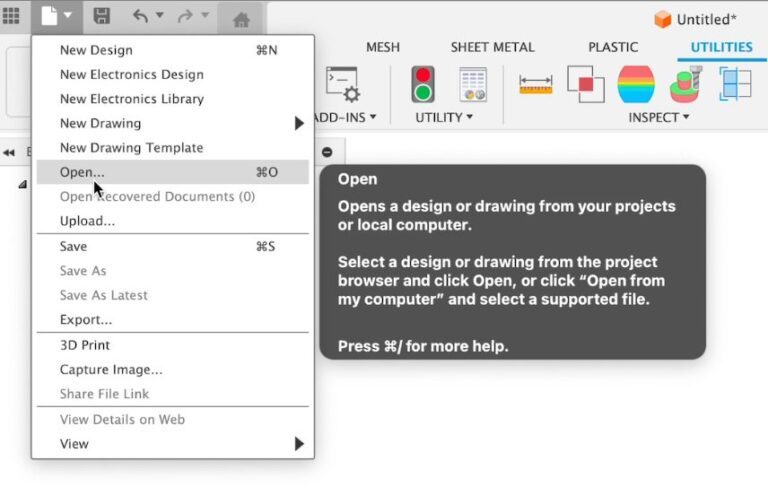Open the Redo history dropdown arrow
Image resolution: width=768 pixels, height=504 pixels.
pyautogui.click(x=205, y=15)
